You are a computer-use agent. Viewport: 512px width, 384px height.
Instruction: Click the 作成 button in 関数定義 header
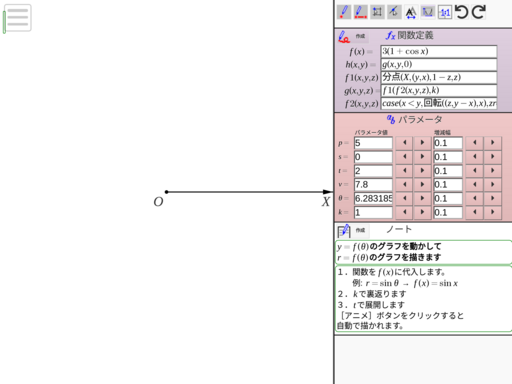point(360,36)
